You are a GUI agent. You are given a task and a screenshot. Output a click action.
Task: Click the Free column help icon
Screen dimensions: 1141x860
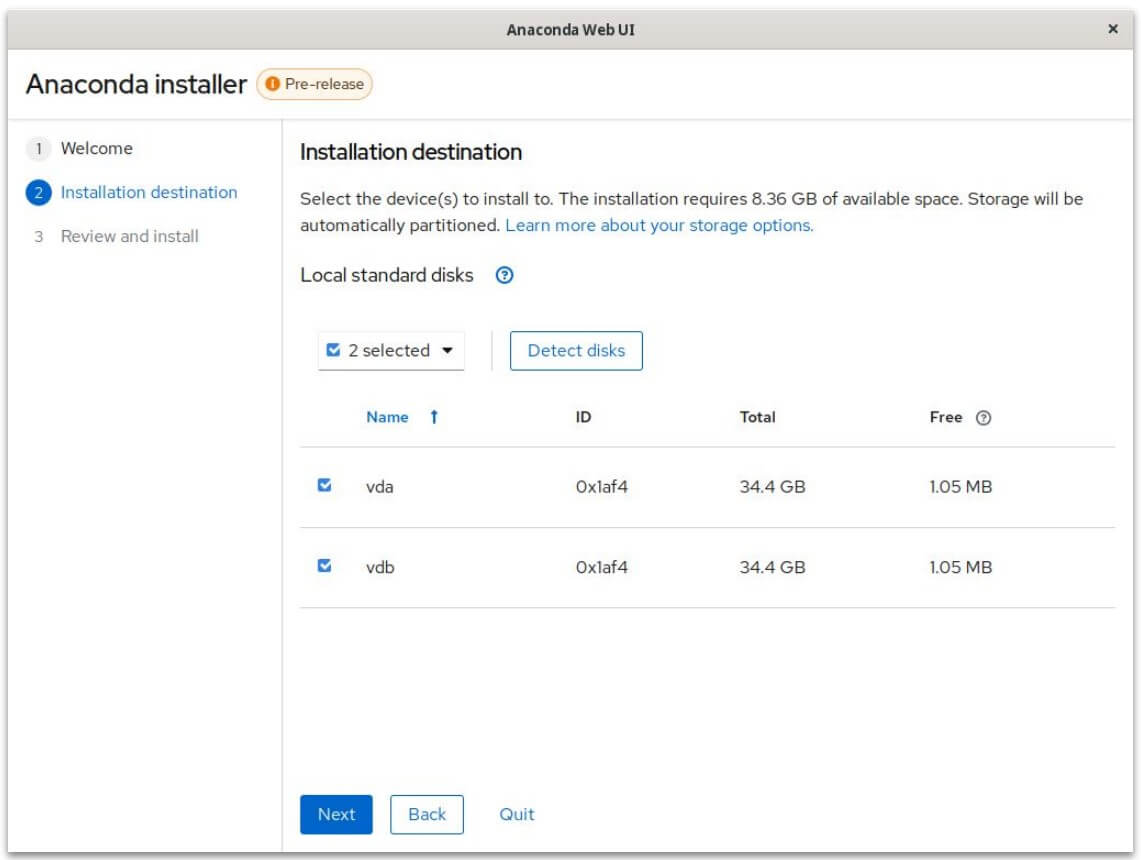[x=983, y=417]
